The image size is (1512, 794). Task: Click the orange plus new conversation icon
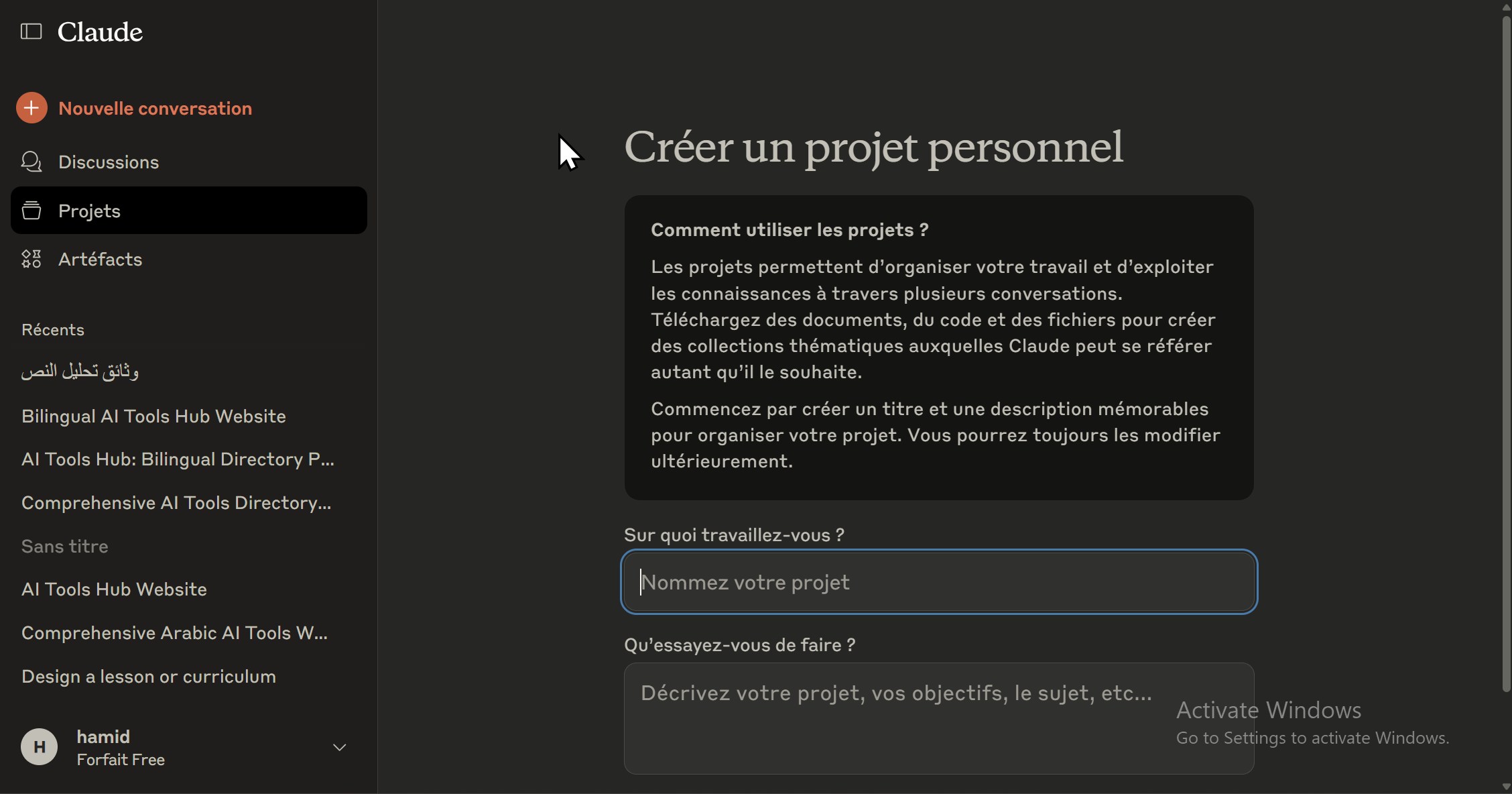(x=31, y=108)
